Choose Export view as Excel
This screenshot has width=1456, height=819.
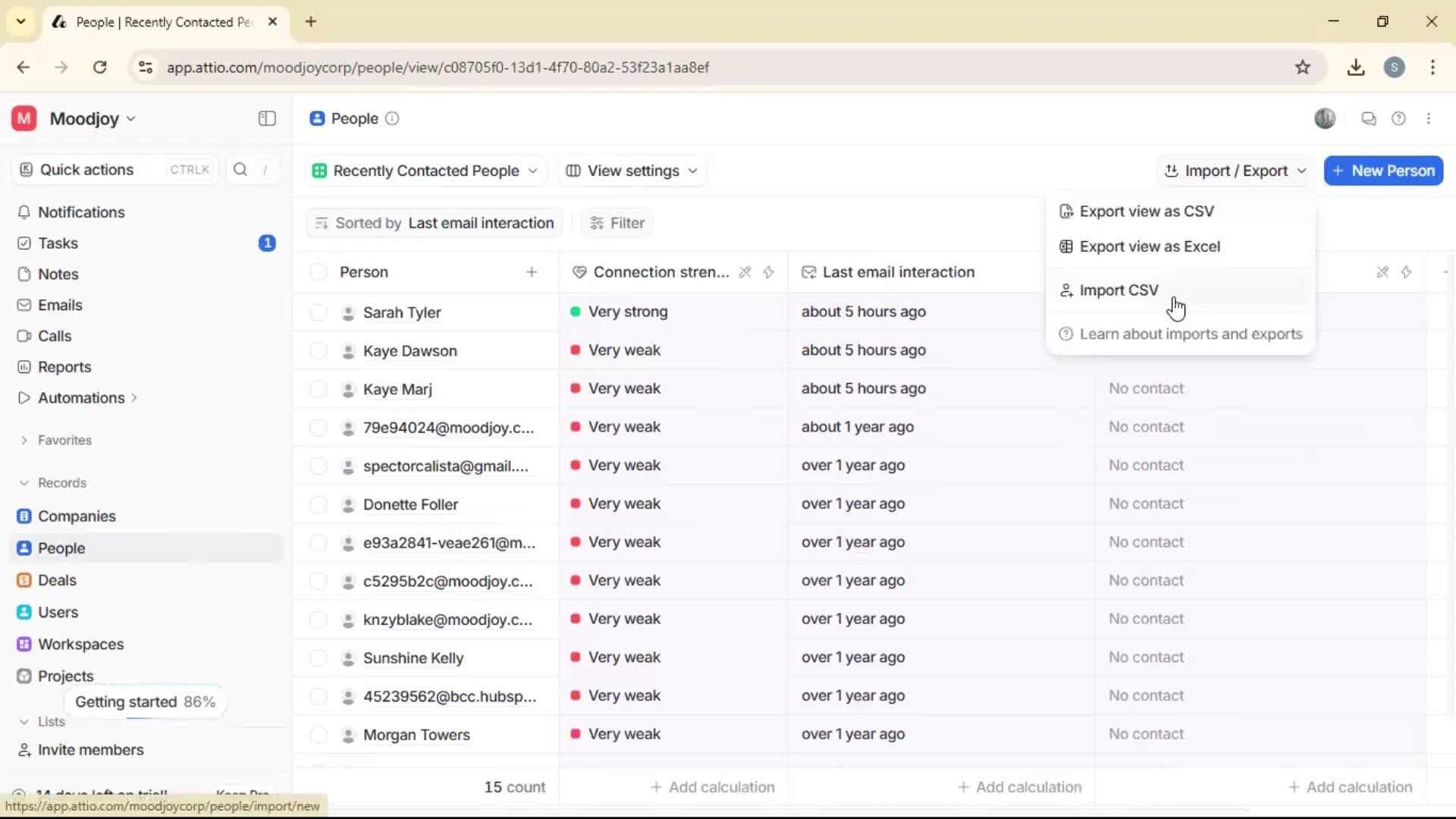[1179, 247]
